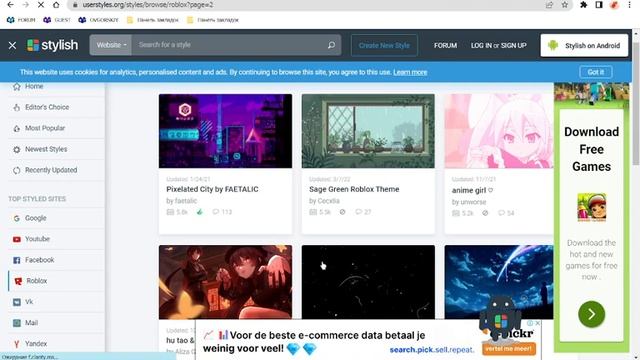640x360 pixels.
Task: Open the GUEST bookmark in bookmarks bar
Action: pos(57,20)
